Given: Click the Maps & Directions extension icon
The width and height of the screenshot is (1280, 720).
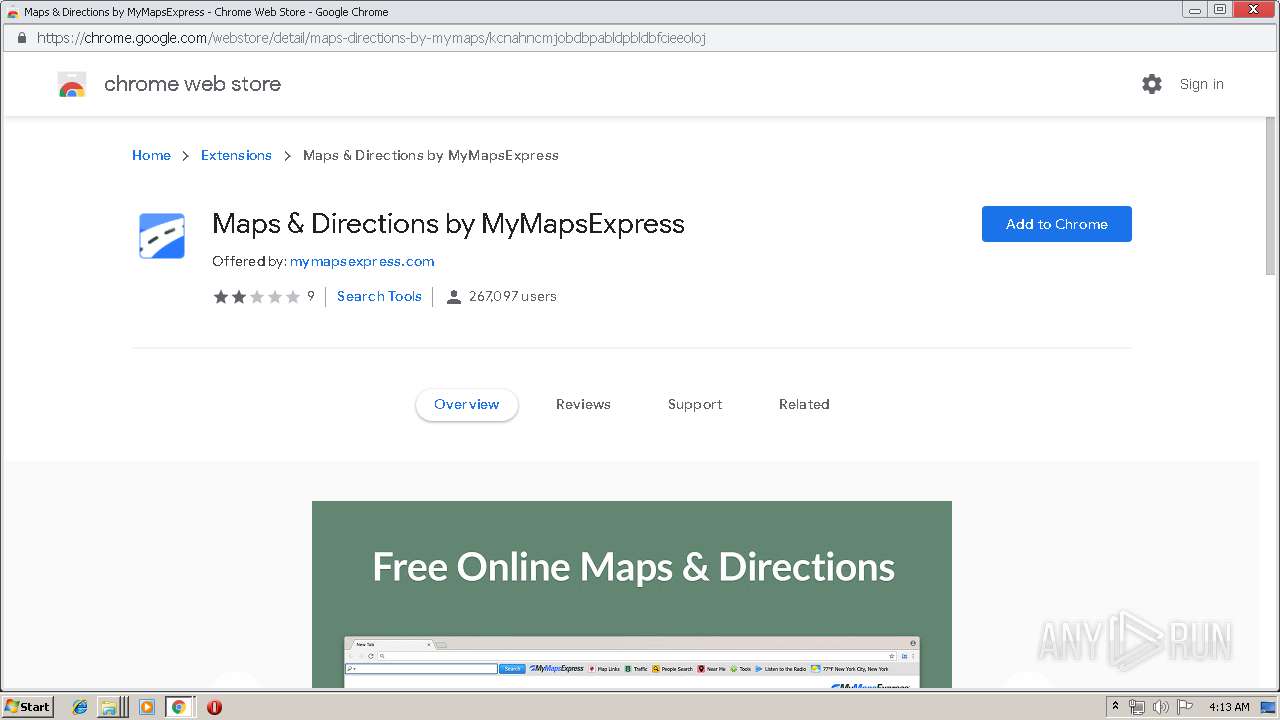Looking at the screenshot, I should click(162, 236).
